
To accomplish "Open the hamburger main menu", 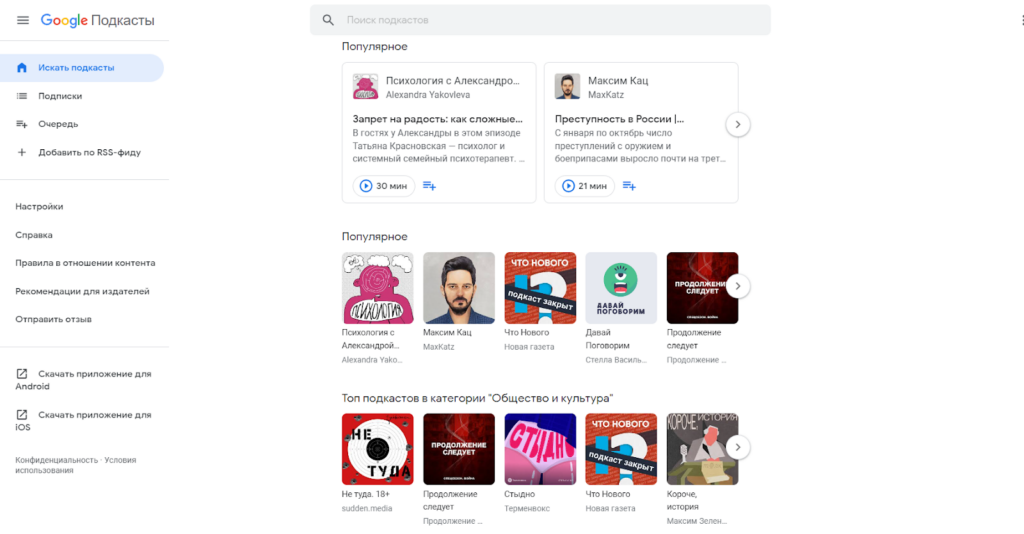I will [x=23, y=20].
